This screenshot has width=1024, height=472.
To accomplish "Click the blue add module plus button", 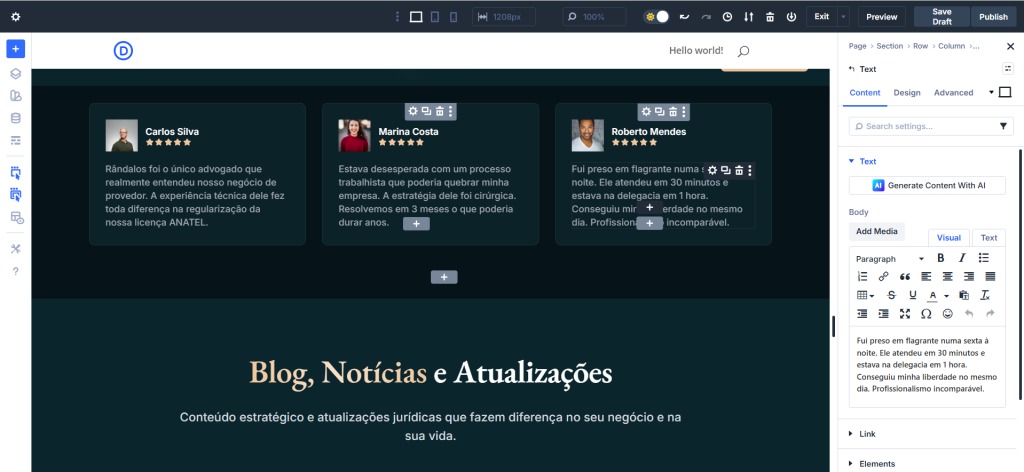I will pyautogui.click(x=16, y=49).
